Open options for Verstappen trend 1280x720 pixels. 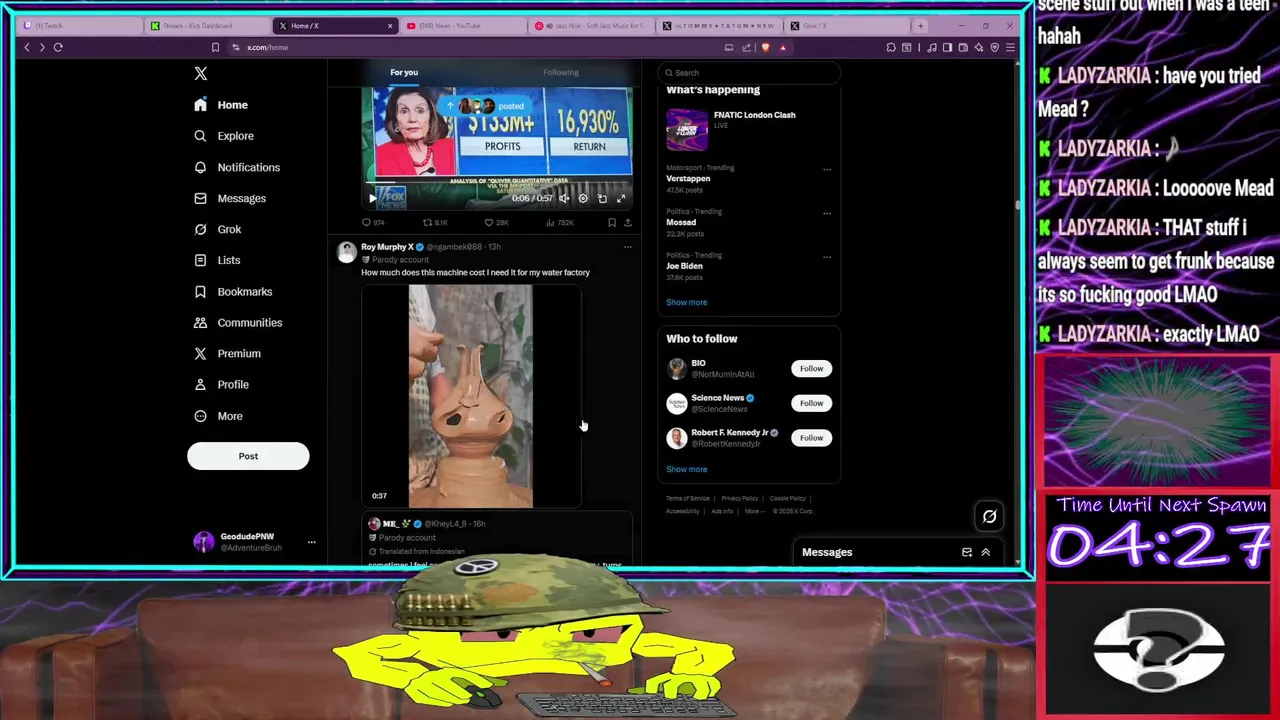[x=827, y=169]
